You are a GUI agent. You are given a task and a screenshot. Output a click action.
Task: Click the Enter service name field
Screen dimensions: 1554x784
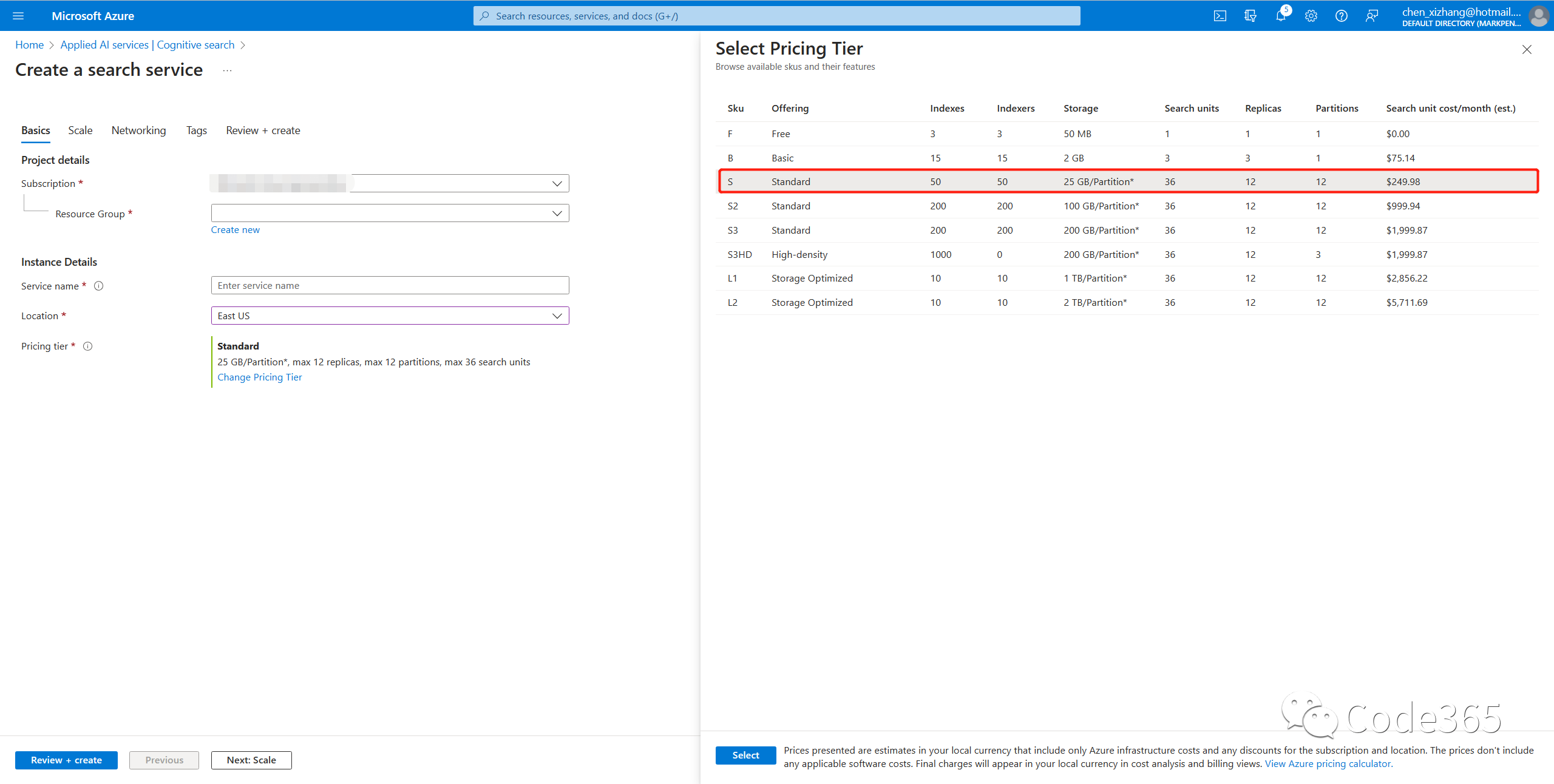coord(390,285)
